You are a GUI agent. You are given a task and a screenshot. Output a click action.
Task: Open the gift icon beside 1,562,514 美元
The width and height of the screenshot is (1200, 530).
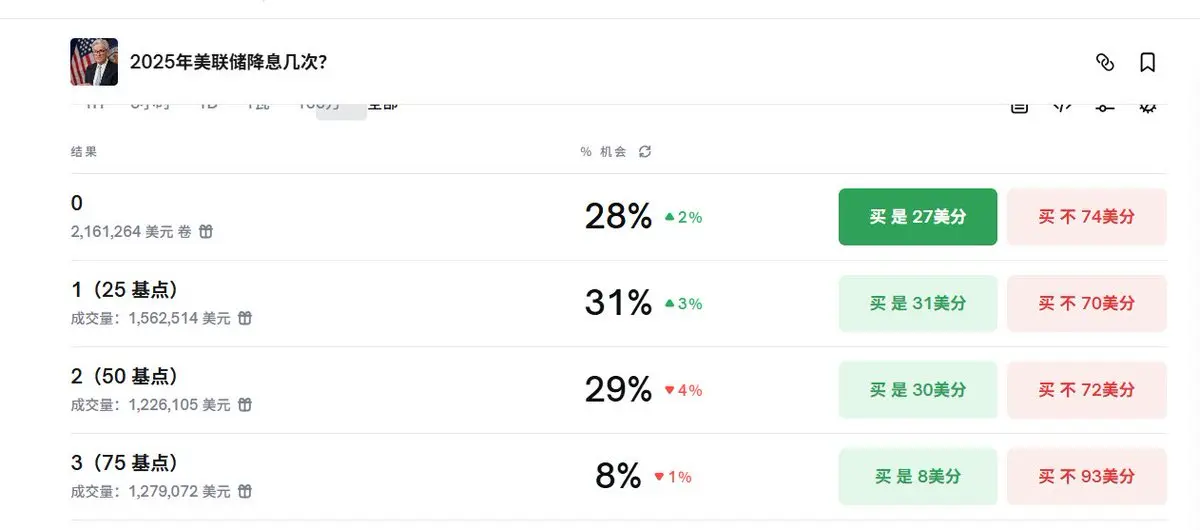coord(245,318)
